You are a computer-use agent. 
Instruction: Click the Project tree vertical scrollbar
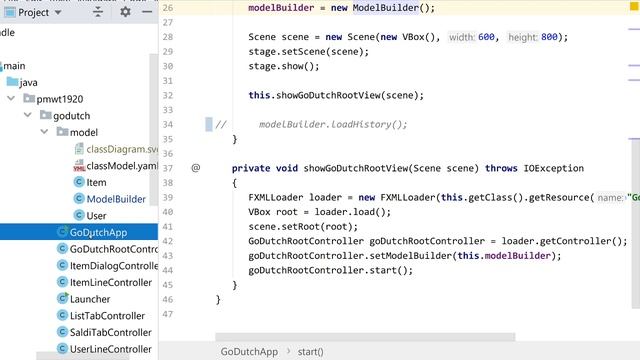click(153, 131)
